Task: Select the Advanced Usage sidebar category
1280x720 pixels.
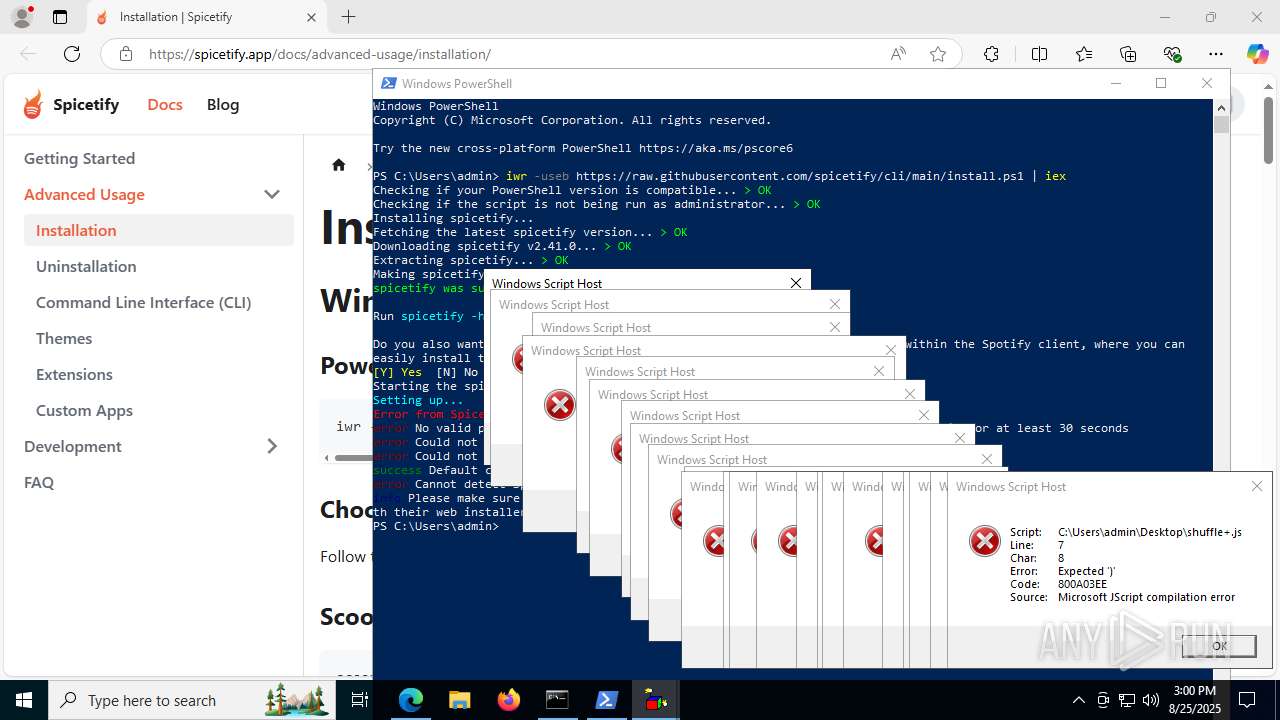Action: click(x=84, y=194)
